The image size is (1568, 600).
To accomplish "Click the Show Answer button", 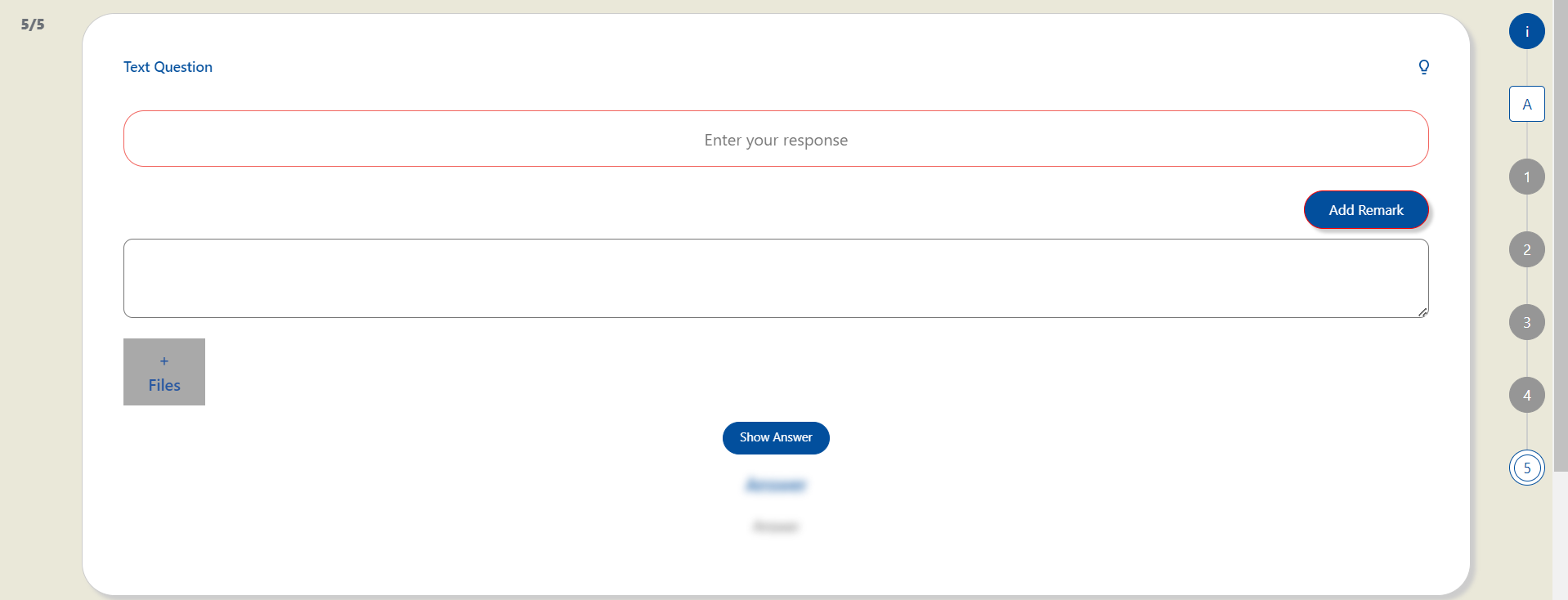I will tap(775, 438).
